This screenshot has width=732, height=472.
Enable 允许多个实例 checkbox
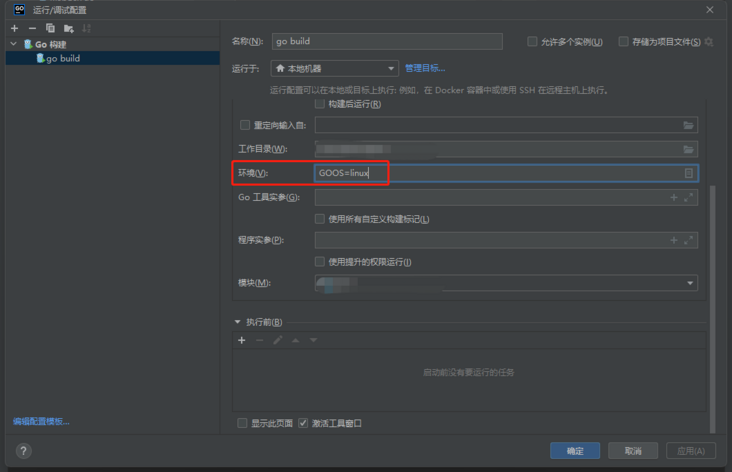[x=532, y=42]
